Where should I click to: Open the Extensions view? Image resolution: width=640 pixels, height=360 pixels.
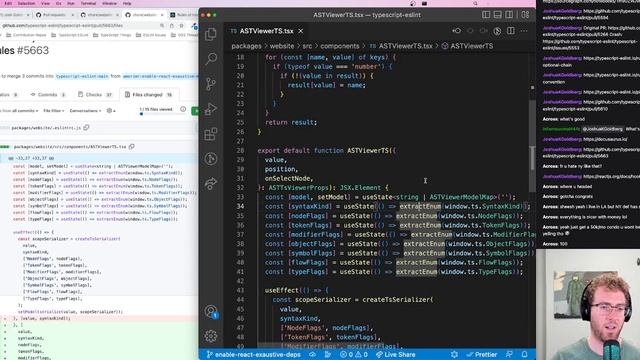(211, 134)
